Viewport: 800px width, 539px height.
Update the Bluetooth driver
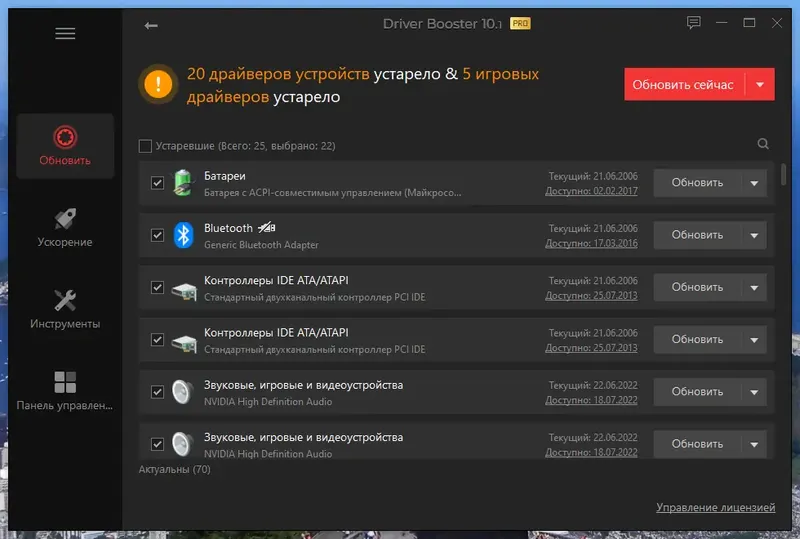pyautogui.click(x=697, y=235)
